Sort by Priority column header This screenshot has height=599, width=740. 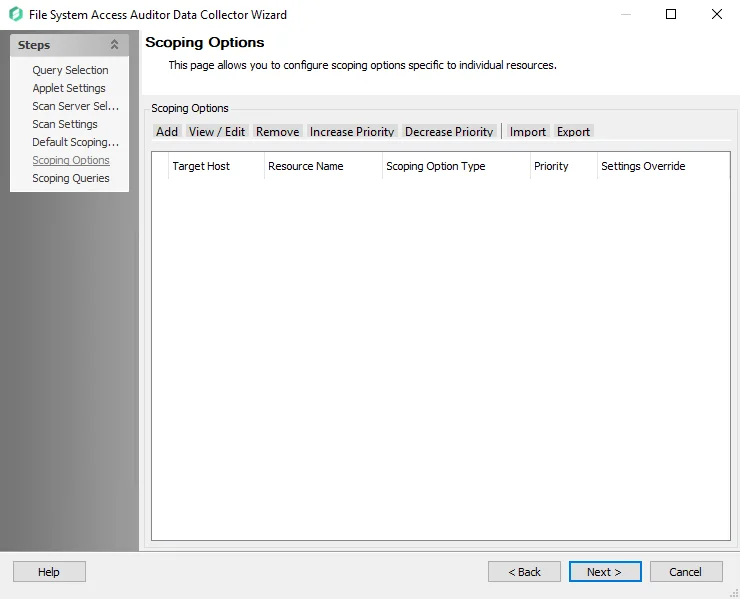pos(563,166)
